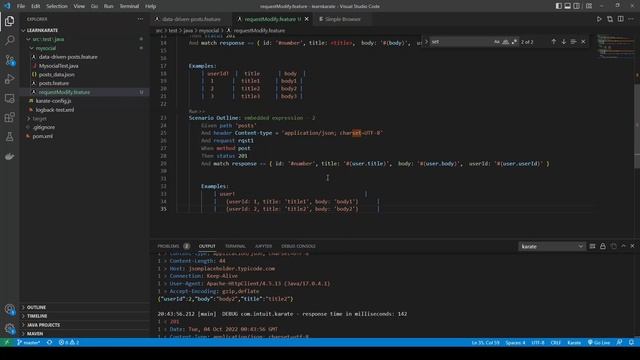Open notifications bell in status bar
640x360 pixels.
[631, 342]
